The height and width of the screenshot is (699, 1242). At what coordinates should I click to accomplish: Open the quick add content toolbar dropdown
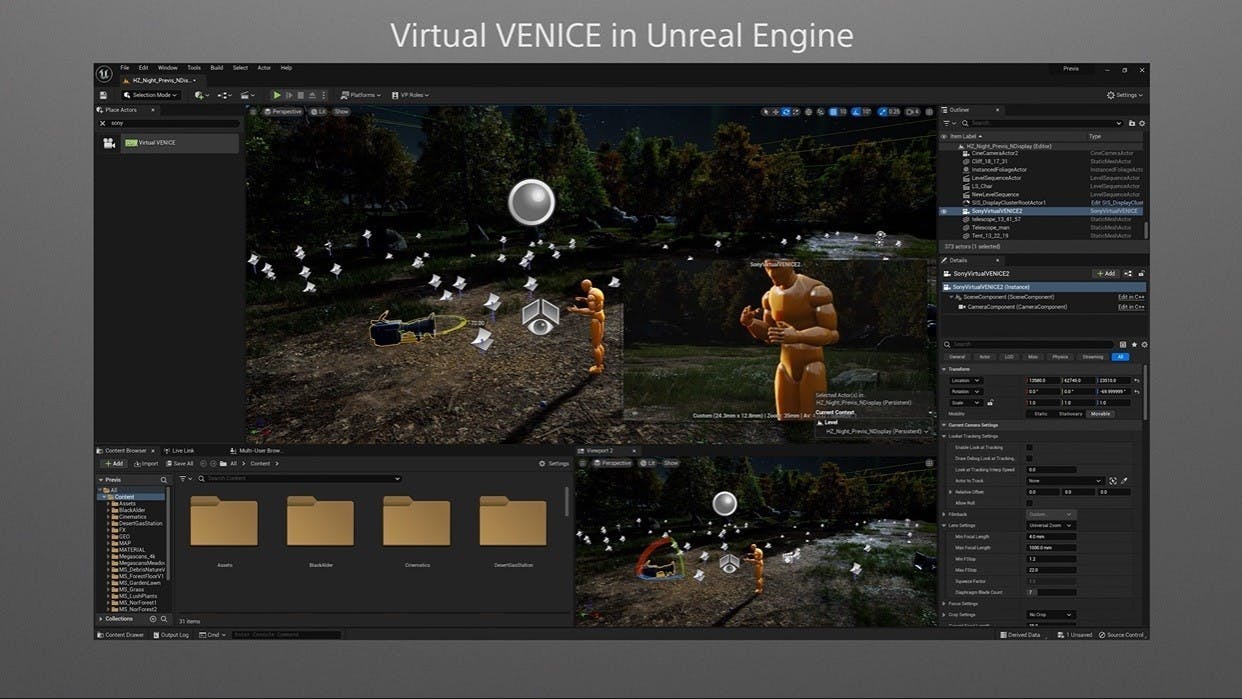pyautogui.click(x=201, y=95)
